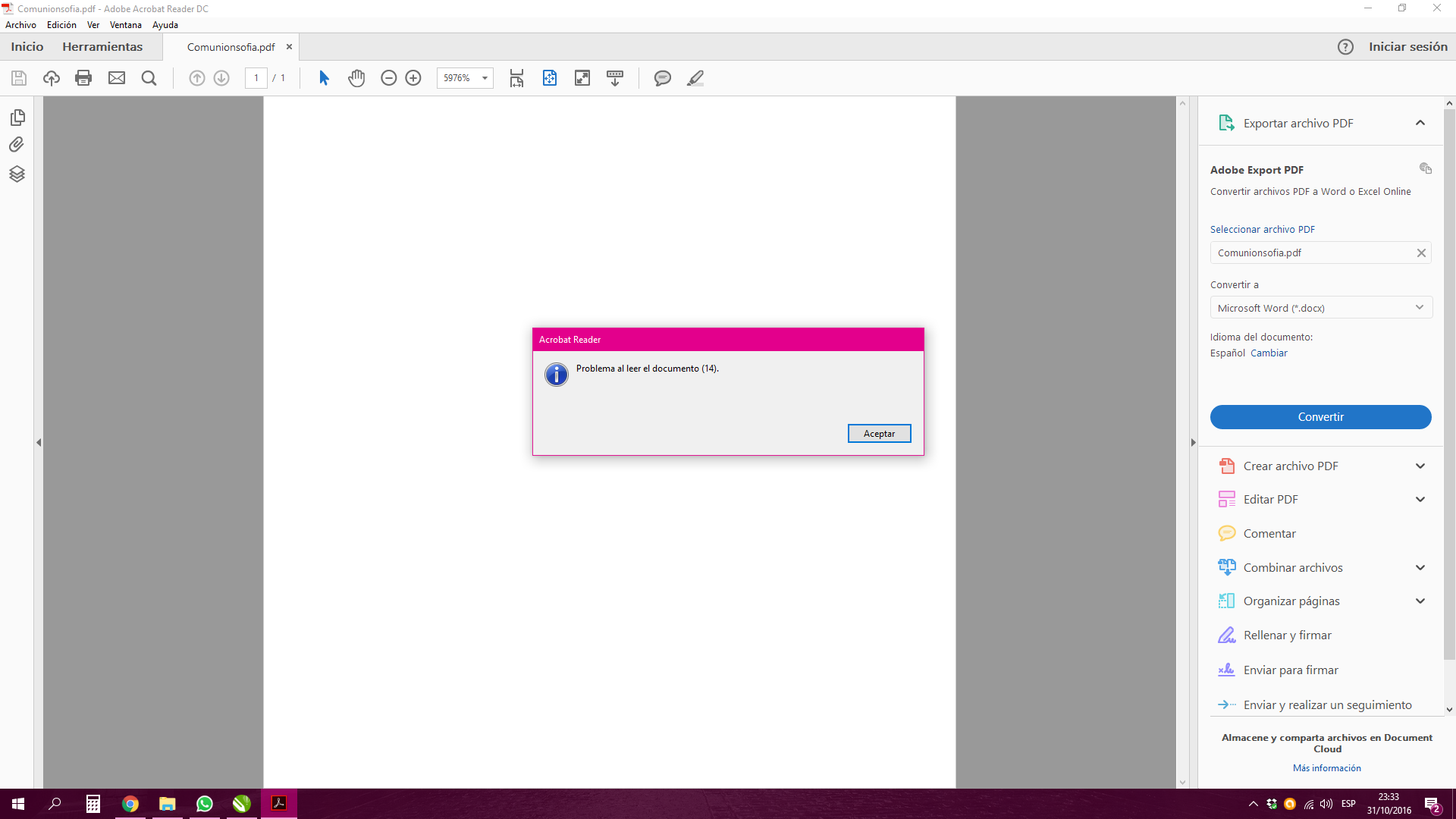Click copy icon beside Adobe Export PDF
This screenshot has height=819, width=1456.
(x=1426, y=168)
